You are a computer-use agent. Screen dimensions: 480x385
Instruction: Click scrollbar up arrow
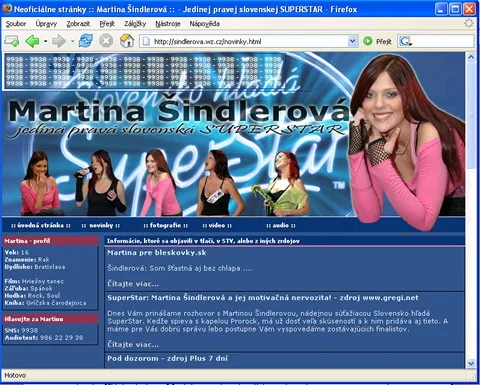(471, 57)
